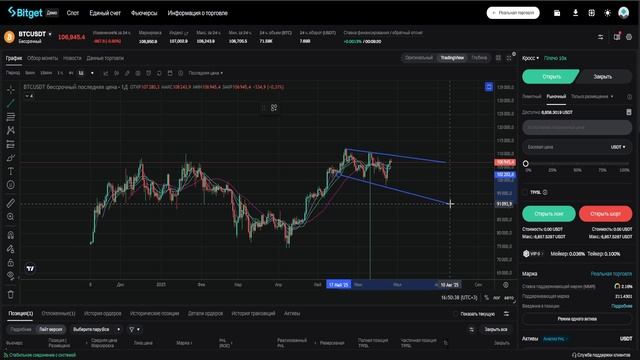Expand chart to fullscreen

[509, 58]
